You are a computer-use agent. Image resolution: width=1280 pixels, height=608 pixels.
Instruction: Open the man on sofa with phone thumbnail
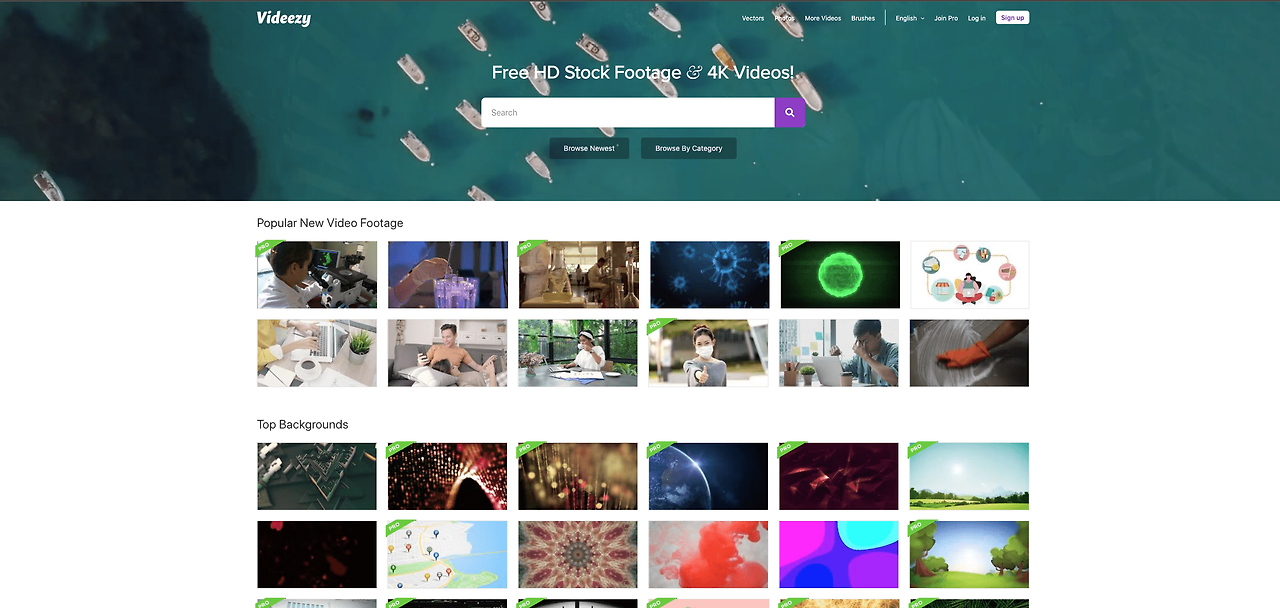tap(448, 353)
